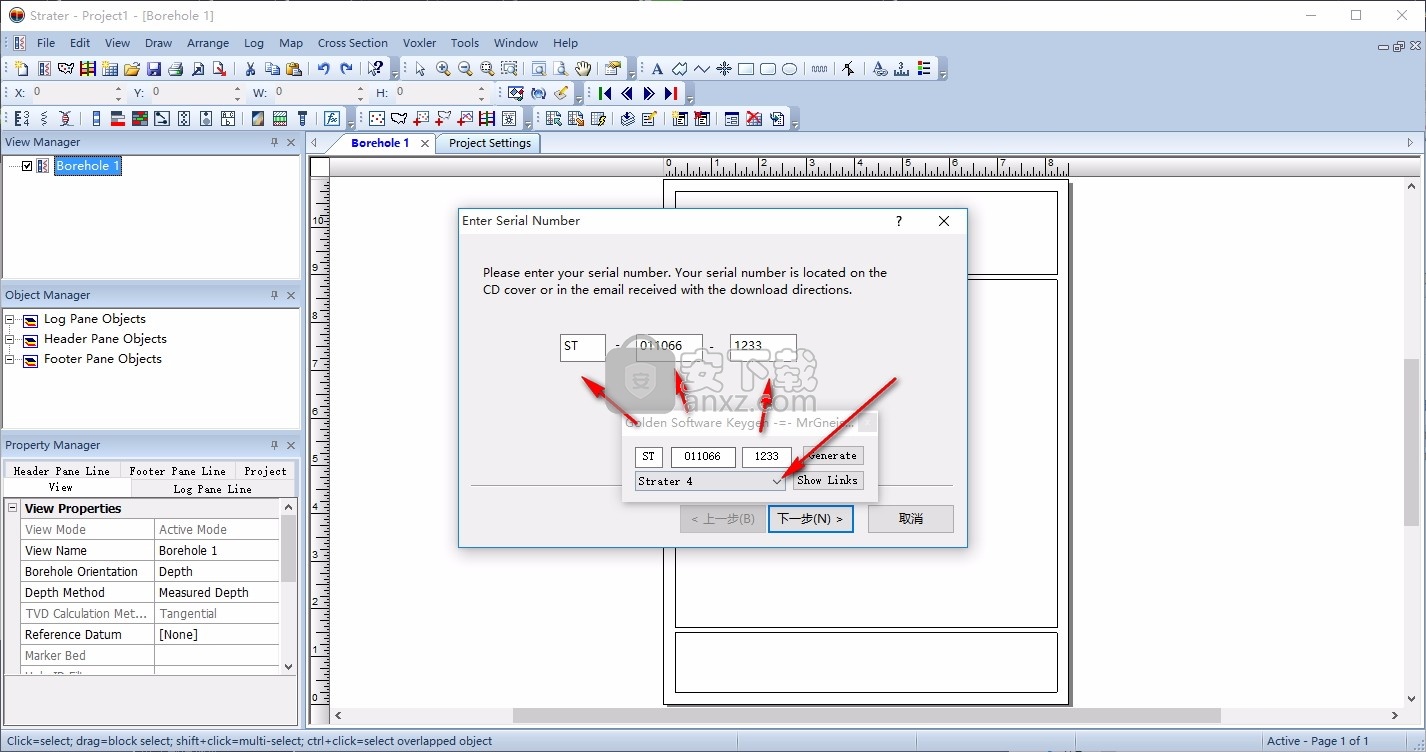Viewport: 1426px width, 752px height.
Task: Open the Draw menu
Action: pyautogui.click(x=158, y=43)
